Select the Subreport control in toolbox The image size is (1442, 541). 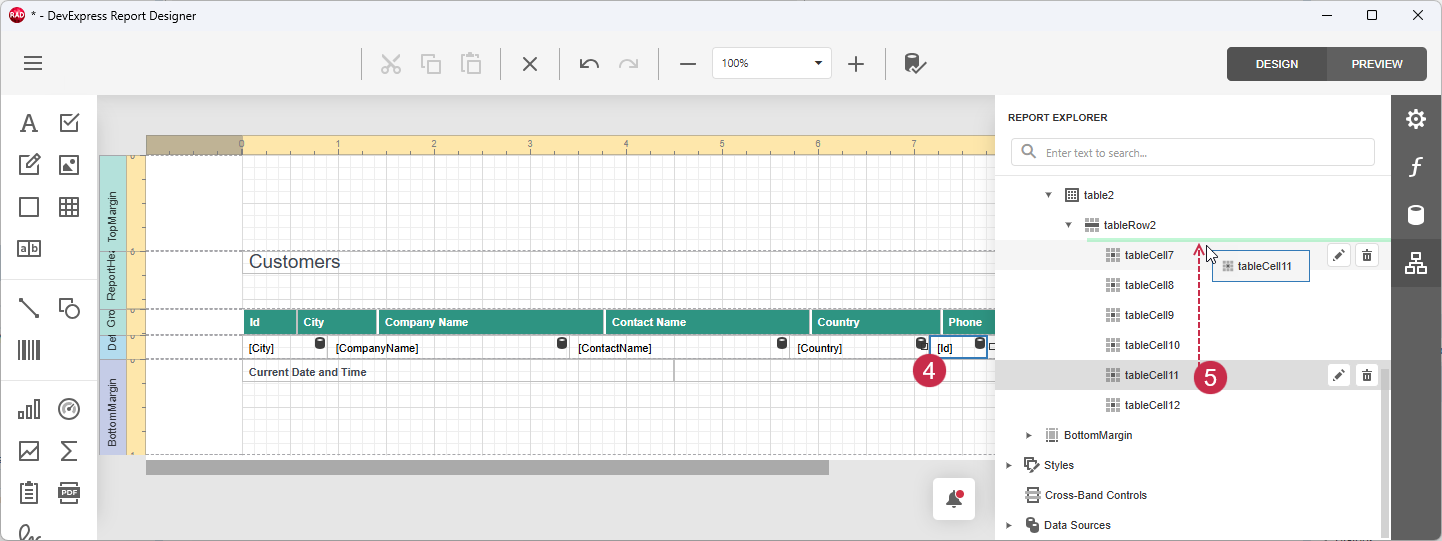[29, 493]
